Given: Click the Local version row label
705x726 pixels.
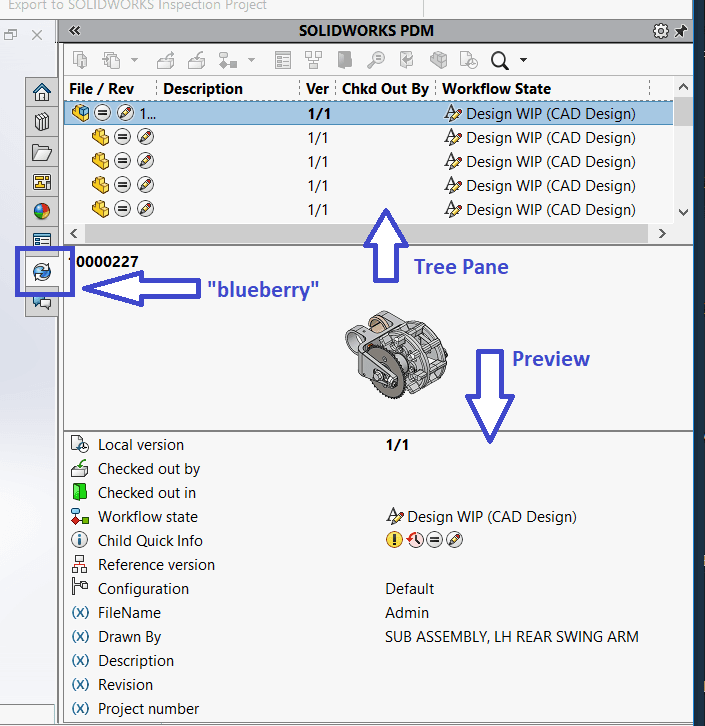Looking at the screenshot, I should (141, 445).
